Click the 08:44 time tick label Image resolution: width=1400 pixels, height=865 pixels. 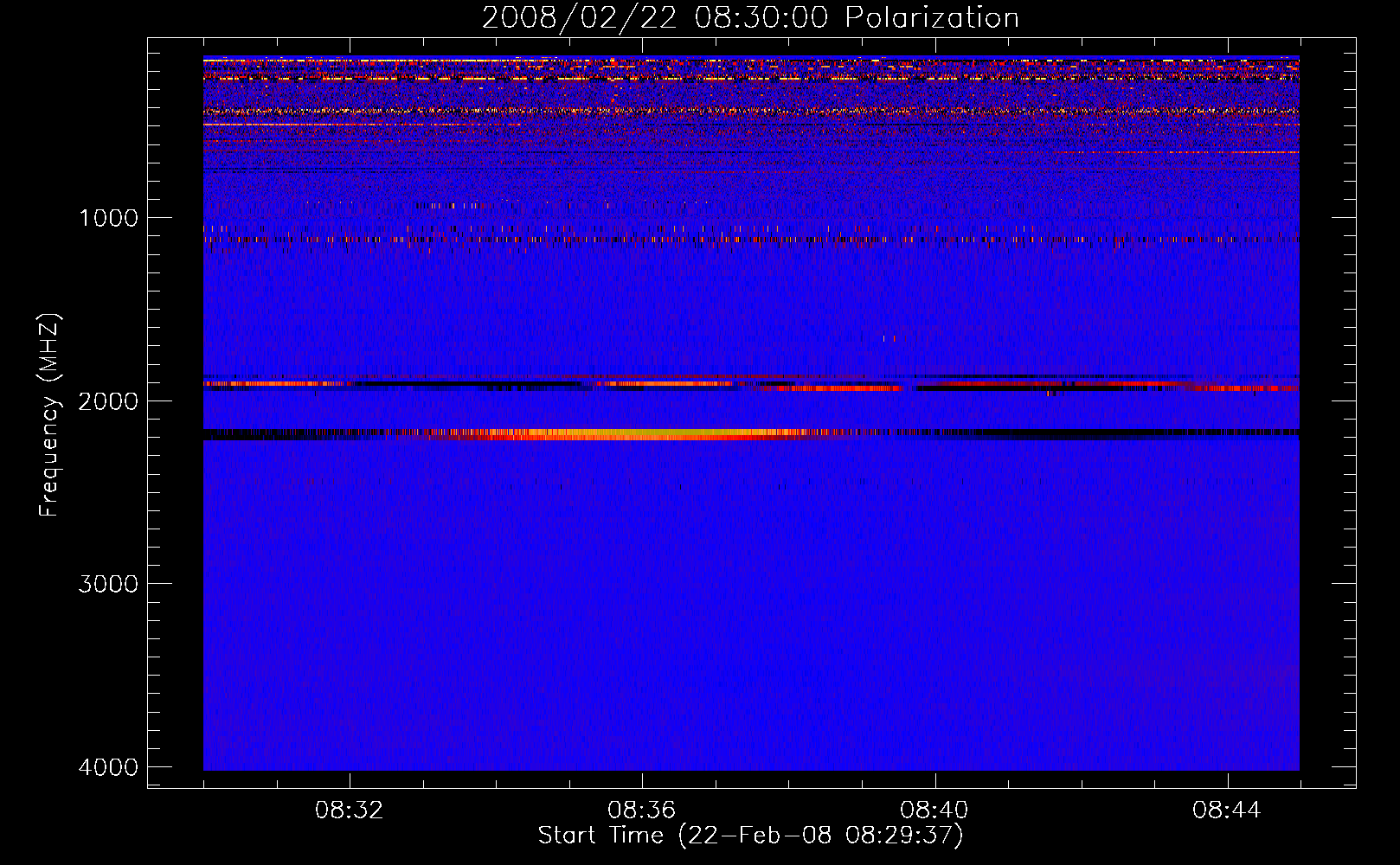coord(1227,811)
